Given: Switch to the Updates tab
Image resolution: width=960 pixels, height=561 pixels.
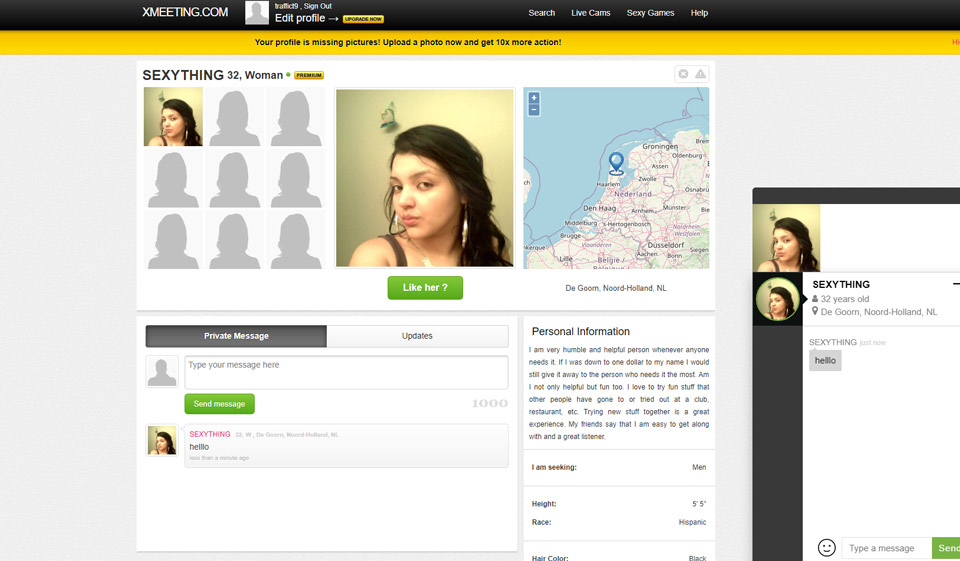Looking at the screenshot, I should click(x=417, y=336).
